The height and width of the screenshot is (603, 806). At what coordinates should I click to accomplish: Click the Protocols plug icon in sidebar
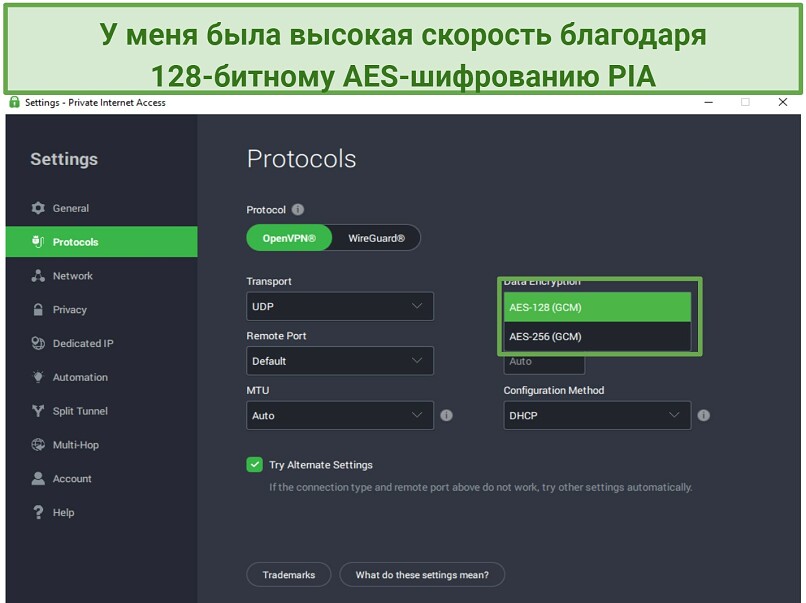point(38,242)
